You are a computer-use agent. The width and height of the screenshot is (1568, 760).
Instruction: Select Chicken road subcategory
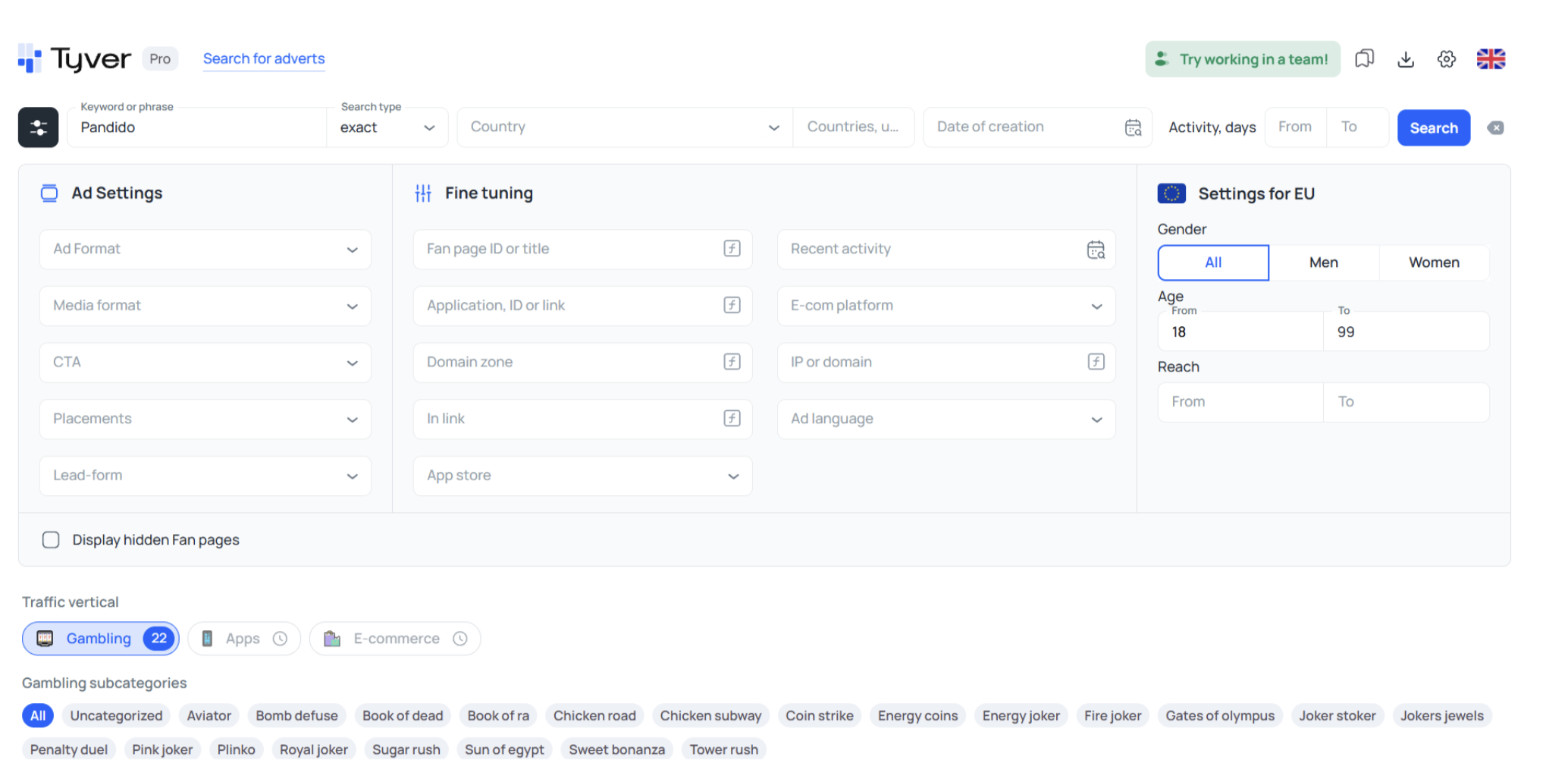594,716
